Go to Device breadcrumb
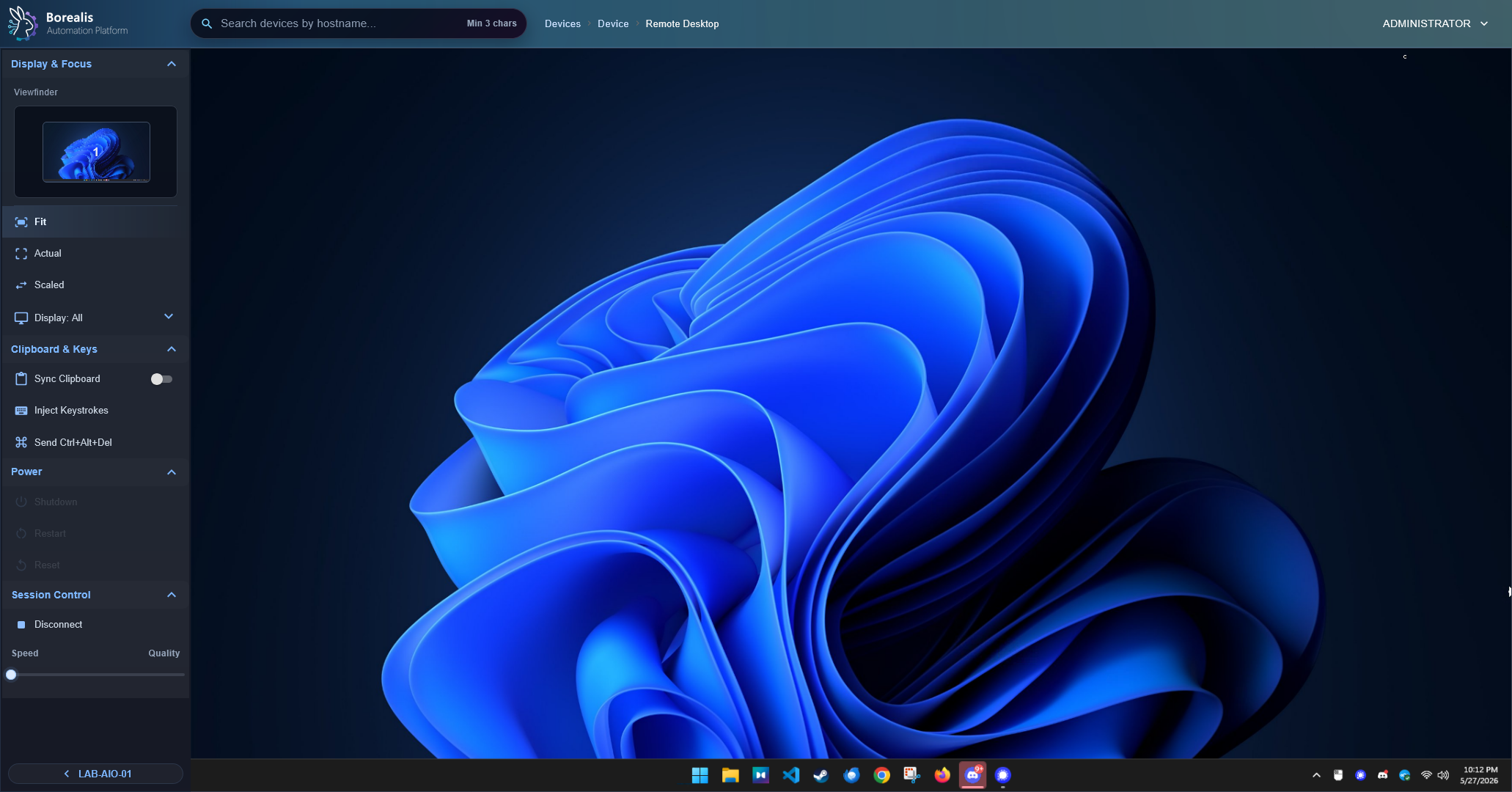 coord(613,23)
